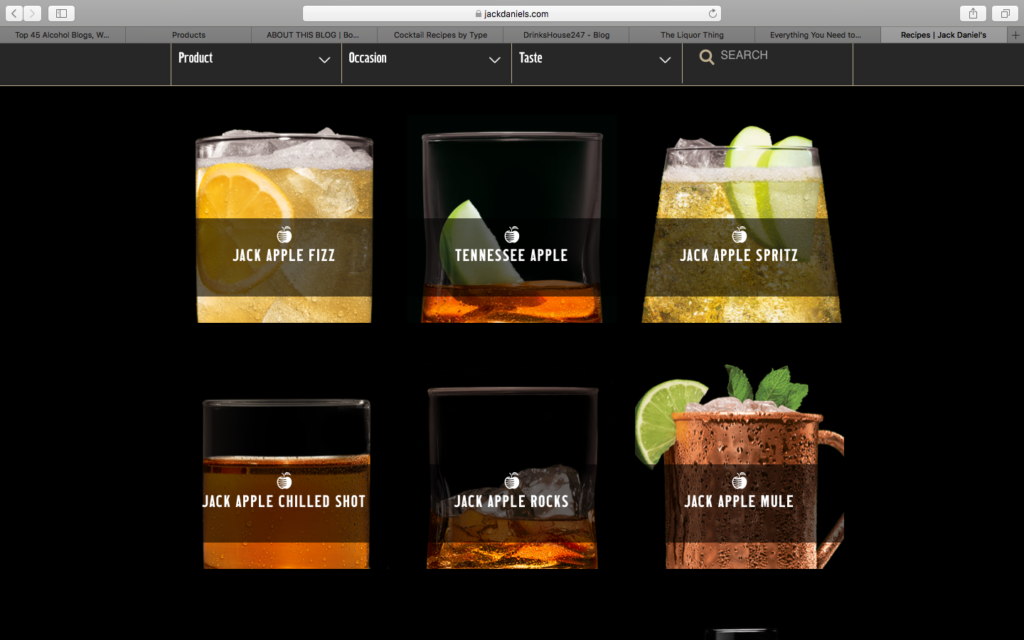1024x640 pixels.
Task: Click the Safari back arrow button
Action: coord(14,13)
